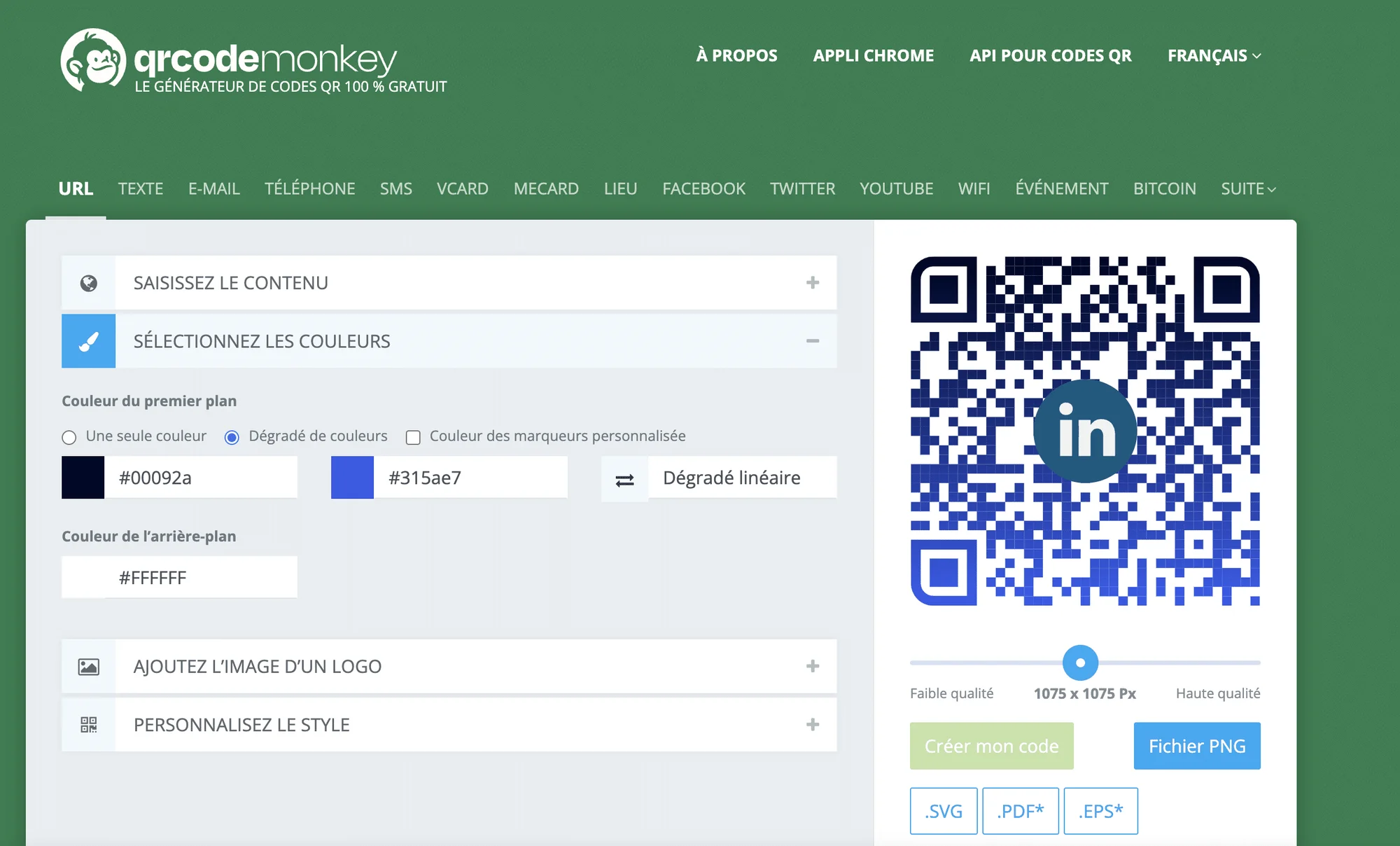Switch to the E-mail tab
The height and width of the screenshot is (846, 1400).
coord(214,188)
